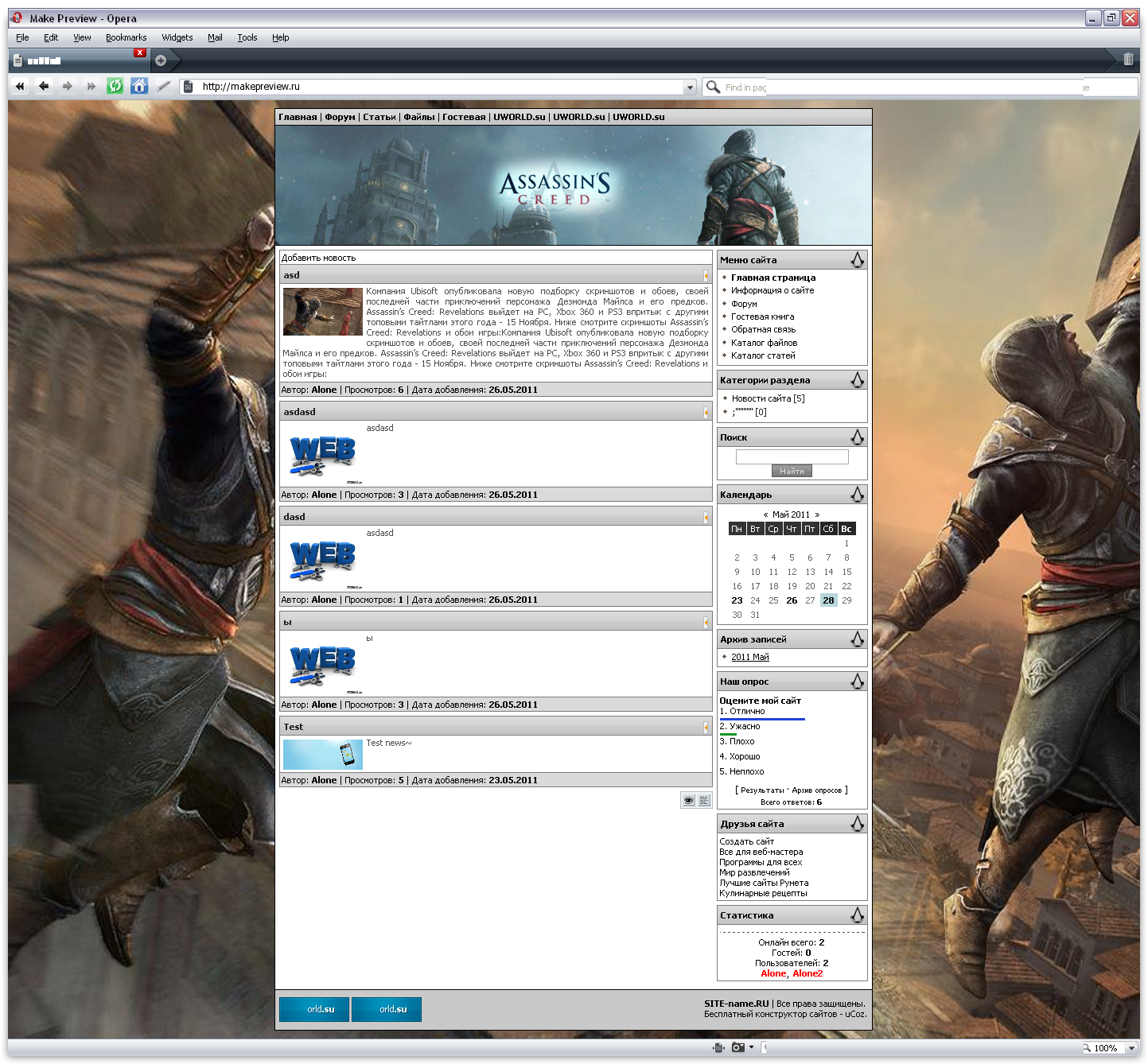The height and width of the screenshot is (1064, 1148).
Task: Click Assassin emblem in Наш опрос header
Action: coord(857,682)
